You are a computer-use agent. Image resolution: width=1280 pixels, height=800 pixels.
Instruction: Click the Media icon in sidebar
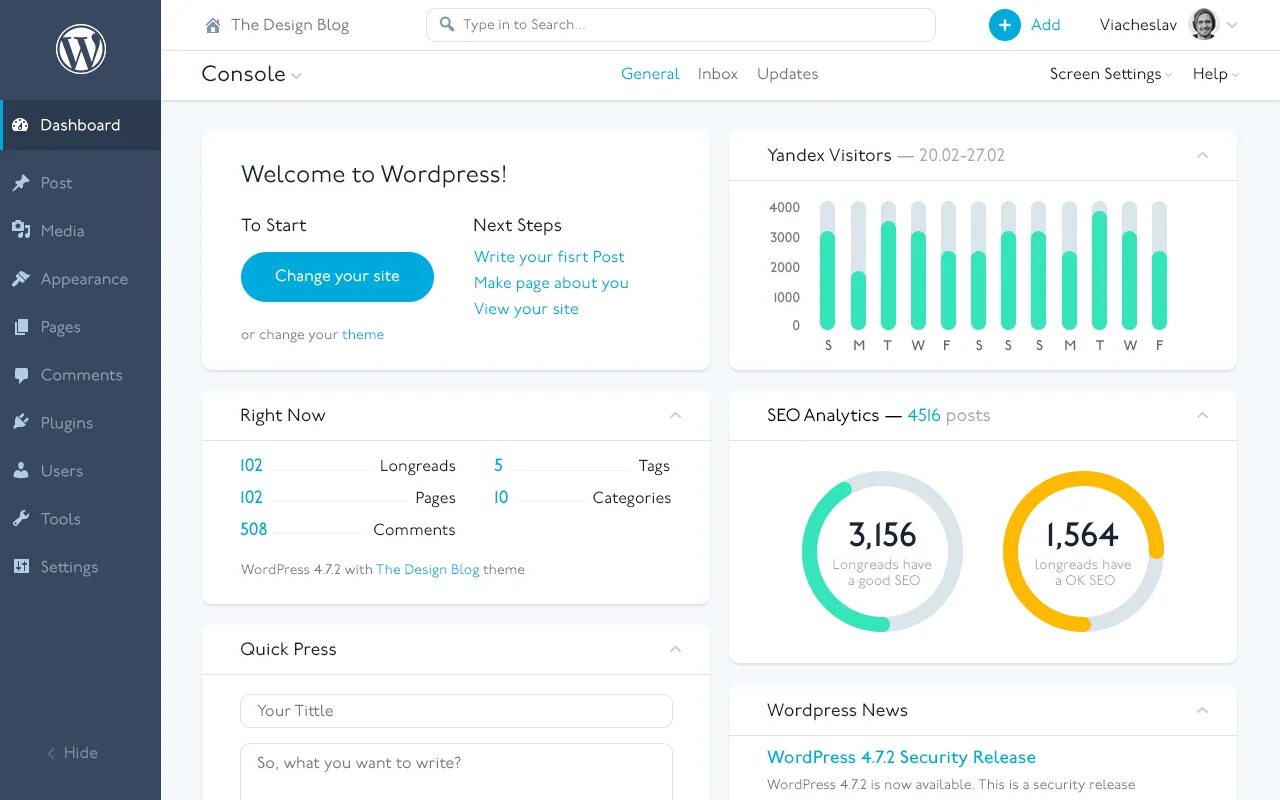20,230
